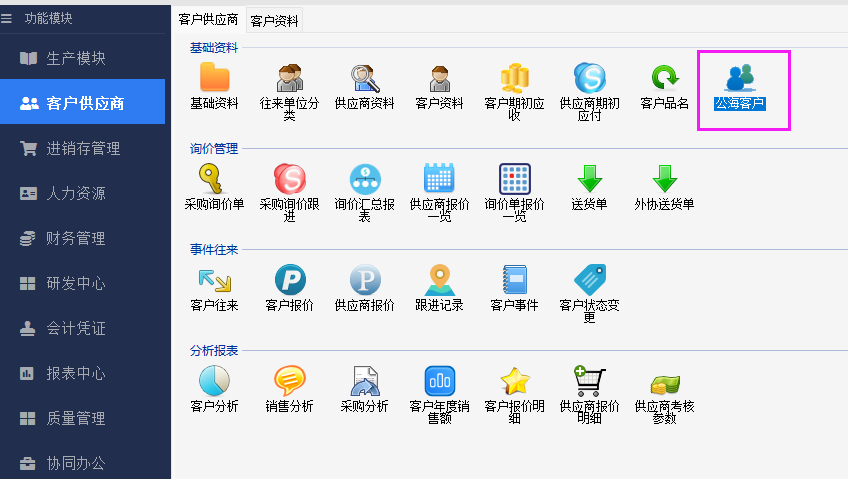Open 询价汇总报表 hierarchy icon
Viewport: 848px width, 479px height.
(364, 179)
